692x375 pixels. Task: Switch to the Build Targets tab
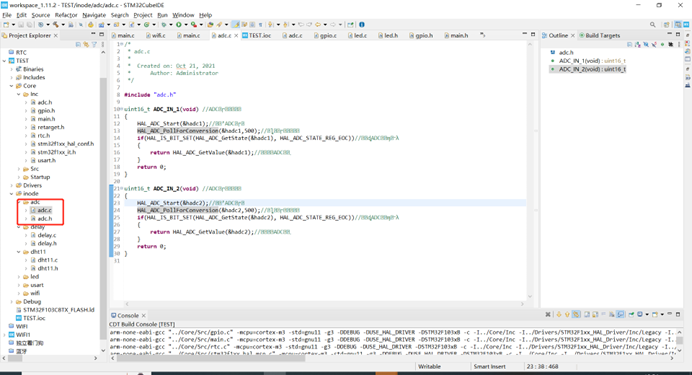(x=599, y=35)
